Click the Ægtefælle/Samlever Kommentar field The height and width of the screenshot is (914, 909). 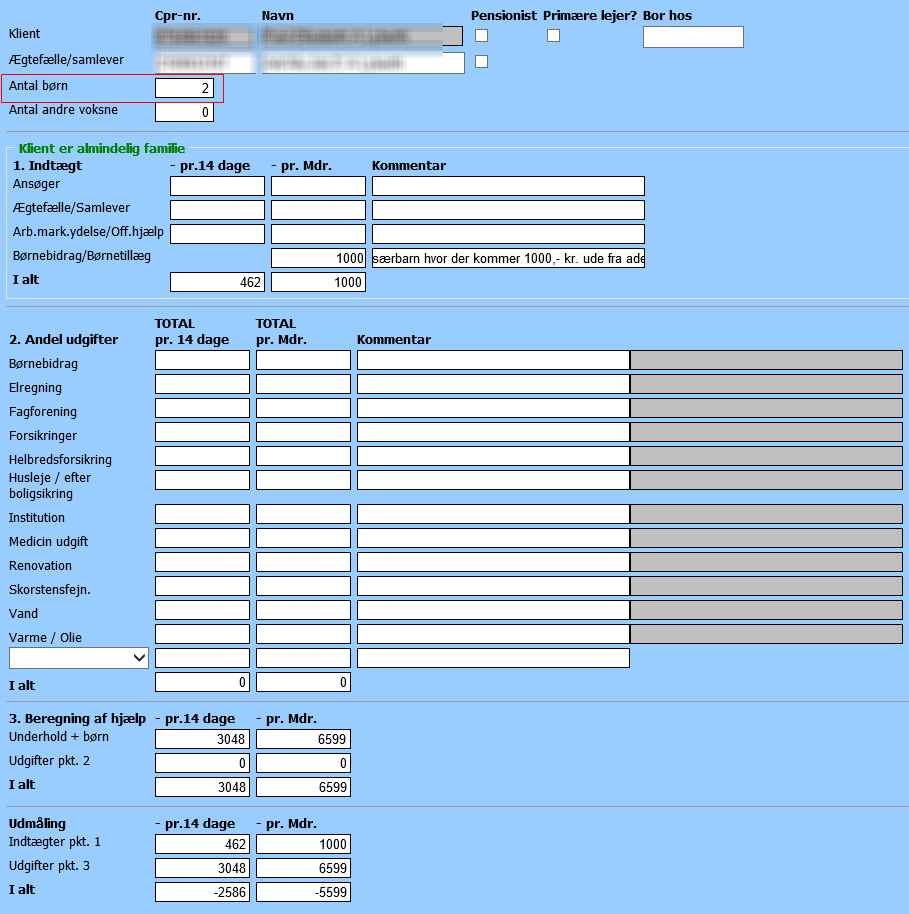(508, 210)
